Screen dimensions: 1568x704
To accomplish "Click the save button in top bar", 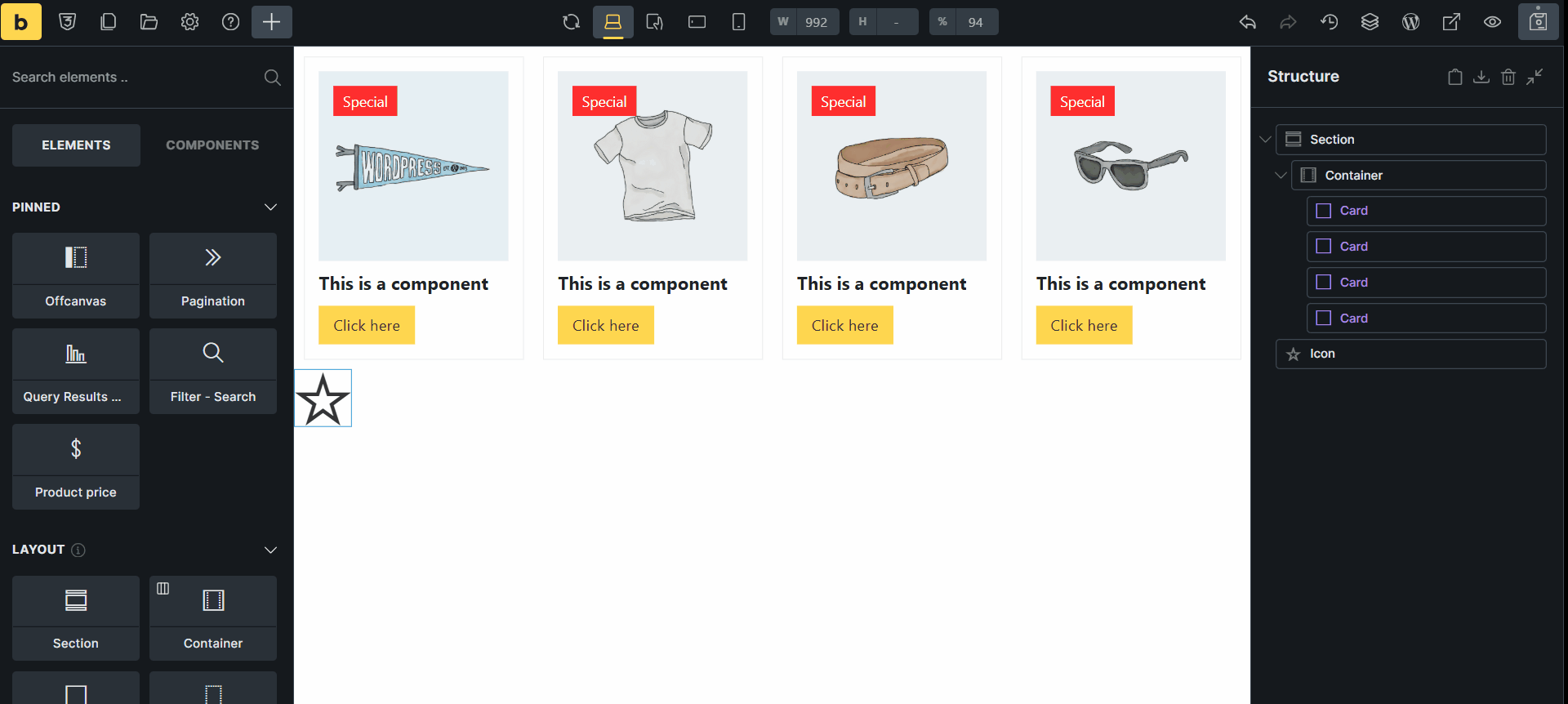I will click(x=1539, y=22).
